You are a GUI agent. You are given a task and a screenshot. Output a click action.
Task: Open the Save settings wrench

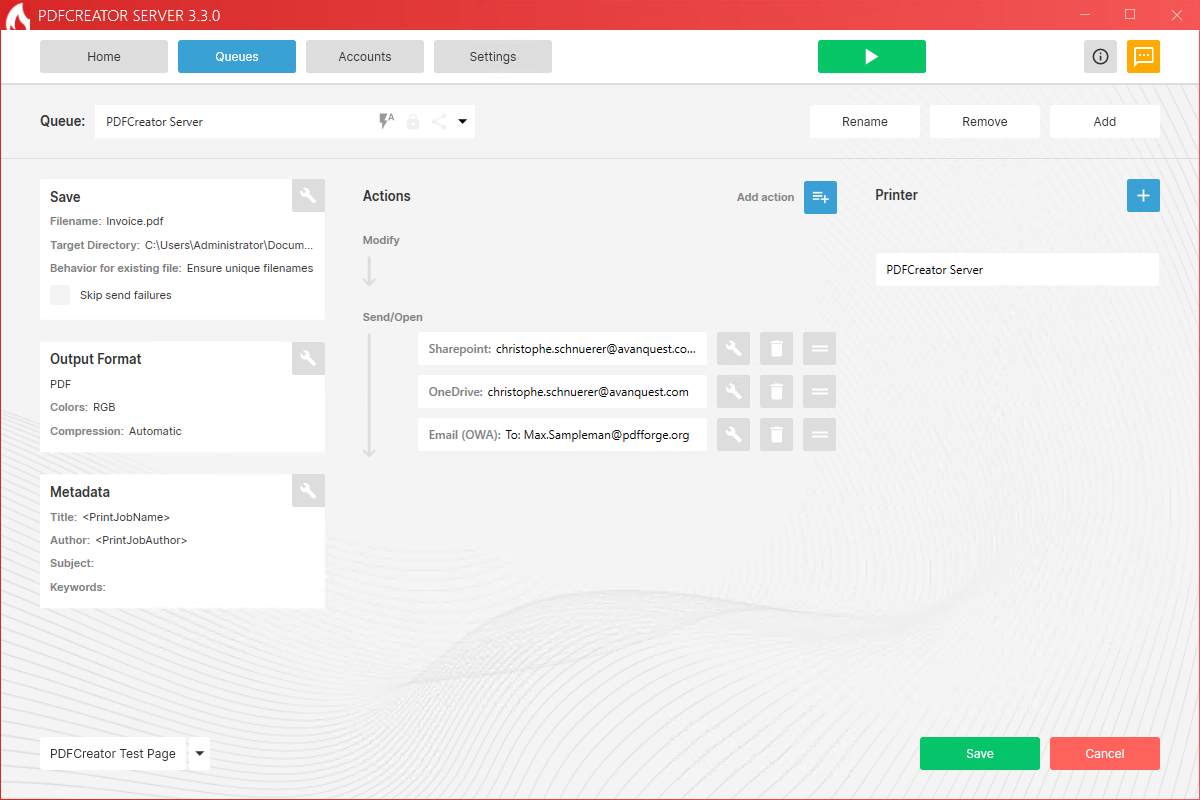pyautogui.click(x=308, y=195)
